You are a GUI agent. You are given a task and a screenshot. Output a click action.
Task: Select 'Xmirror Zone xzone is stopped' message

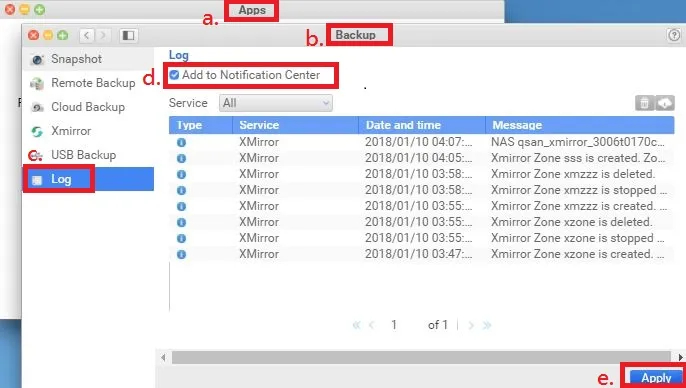(578, 238)
